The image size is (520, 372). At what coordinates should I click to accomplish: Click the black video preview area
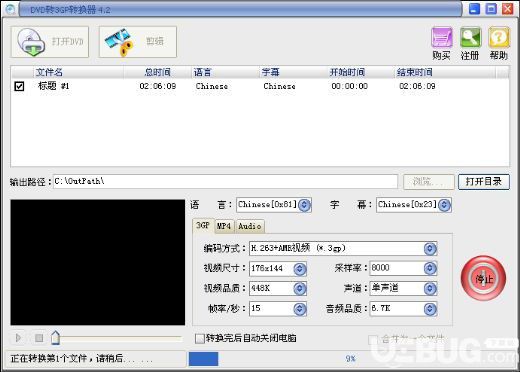[98, 262]
